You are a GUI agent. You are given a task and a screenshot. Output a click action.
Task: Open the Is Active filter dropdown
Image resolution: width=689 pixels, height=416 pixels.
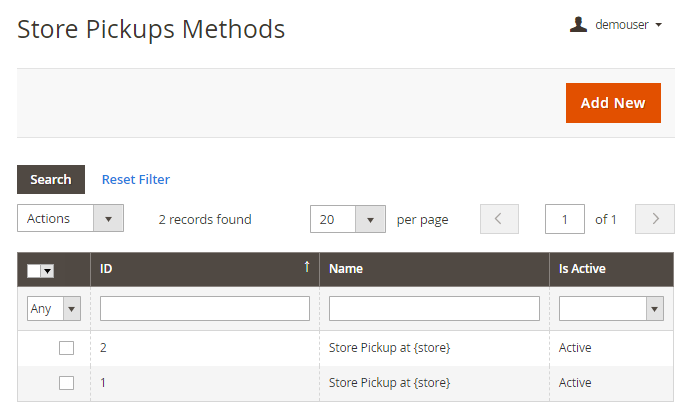tap(611, 309)
